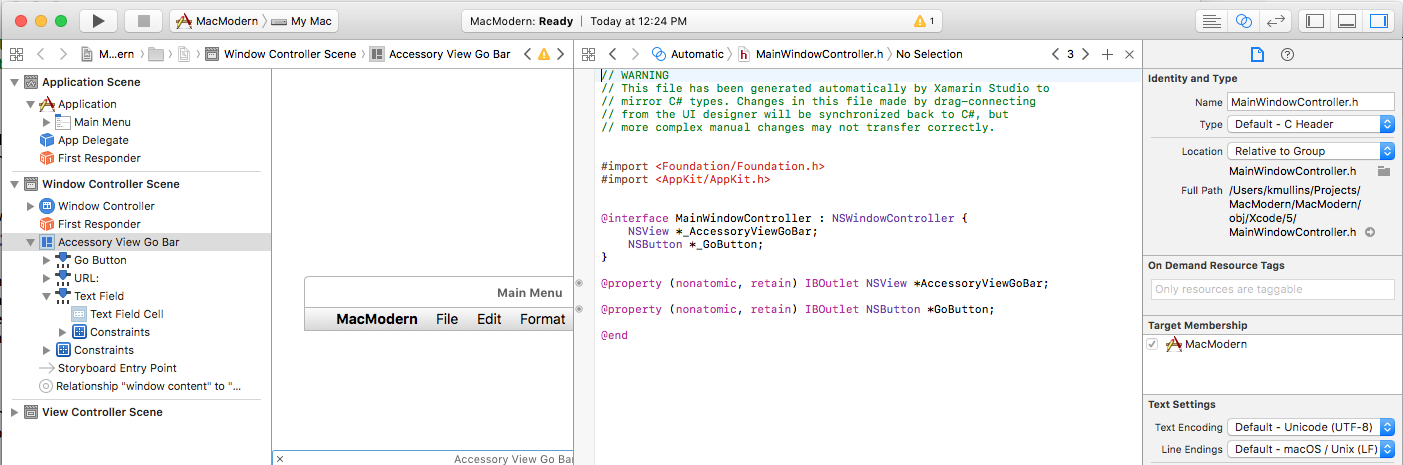The height and width of the screenshot is (465, 1403).
Task: Add a new assistant editor
Action: tap(1107, 54)
